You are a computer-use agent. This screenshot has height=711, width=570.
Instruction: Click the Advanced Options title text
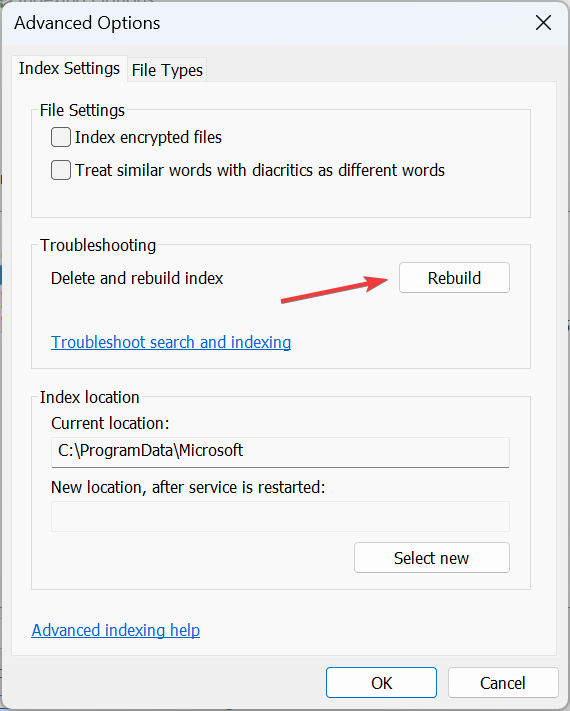(87, 23)
